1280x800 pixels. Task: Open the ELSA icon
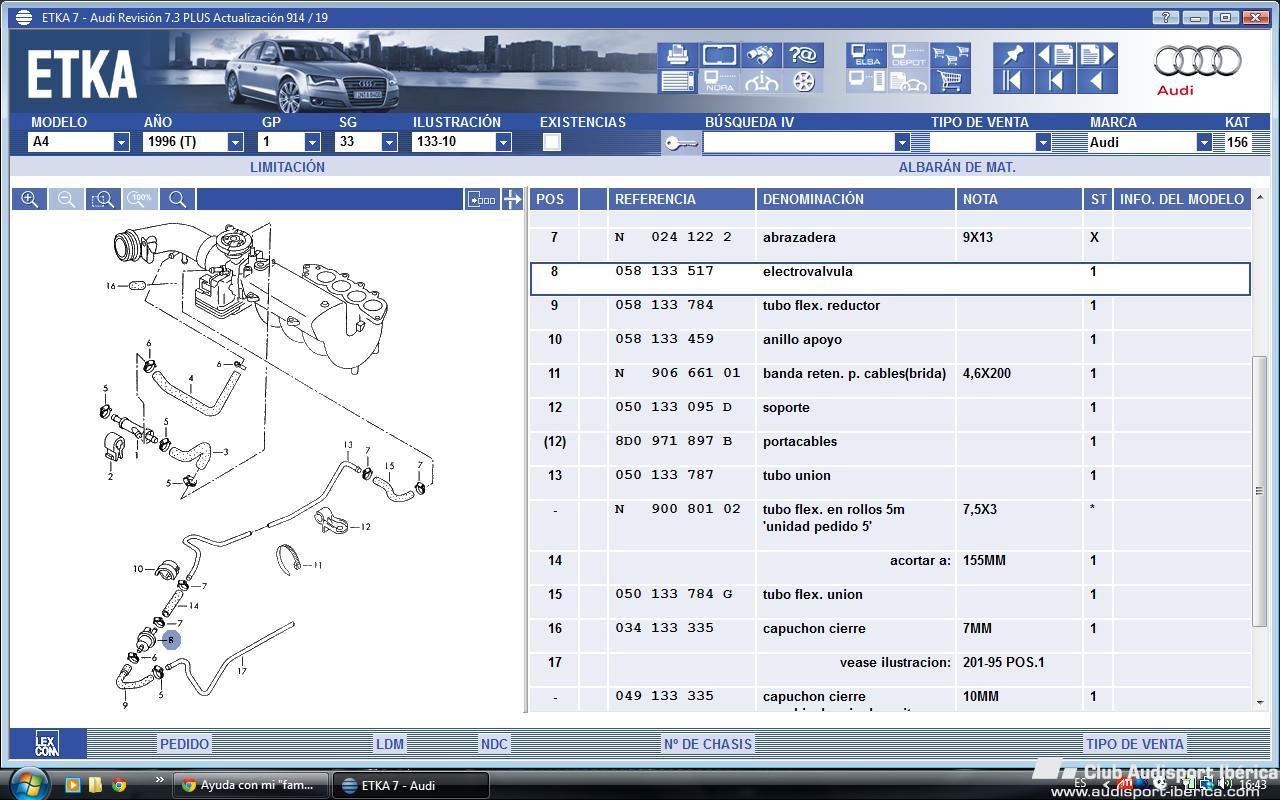866,54
